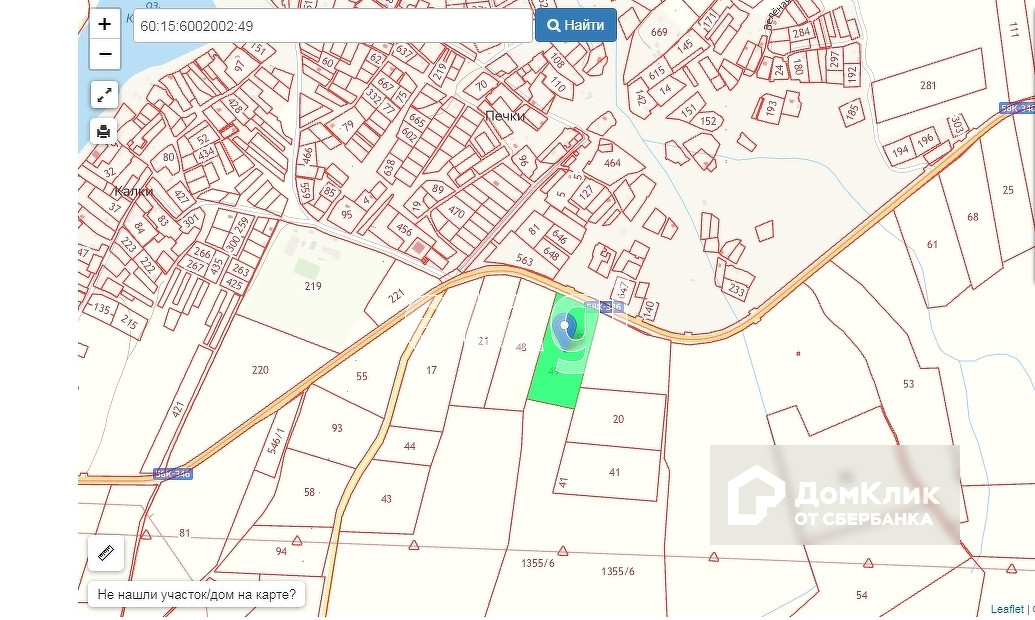Select land parcel 20

tap(618, 419)
